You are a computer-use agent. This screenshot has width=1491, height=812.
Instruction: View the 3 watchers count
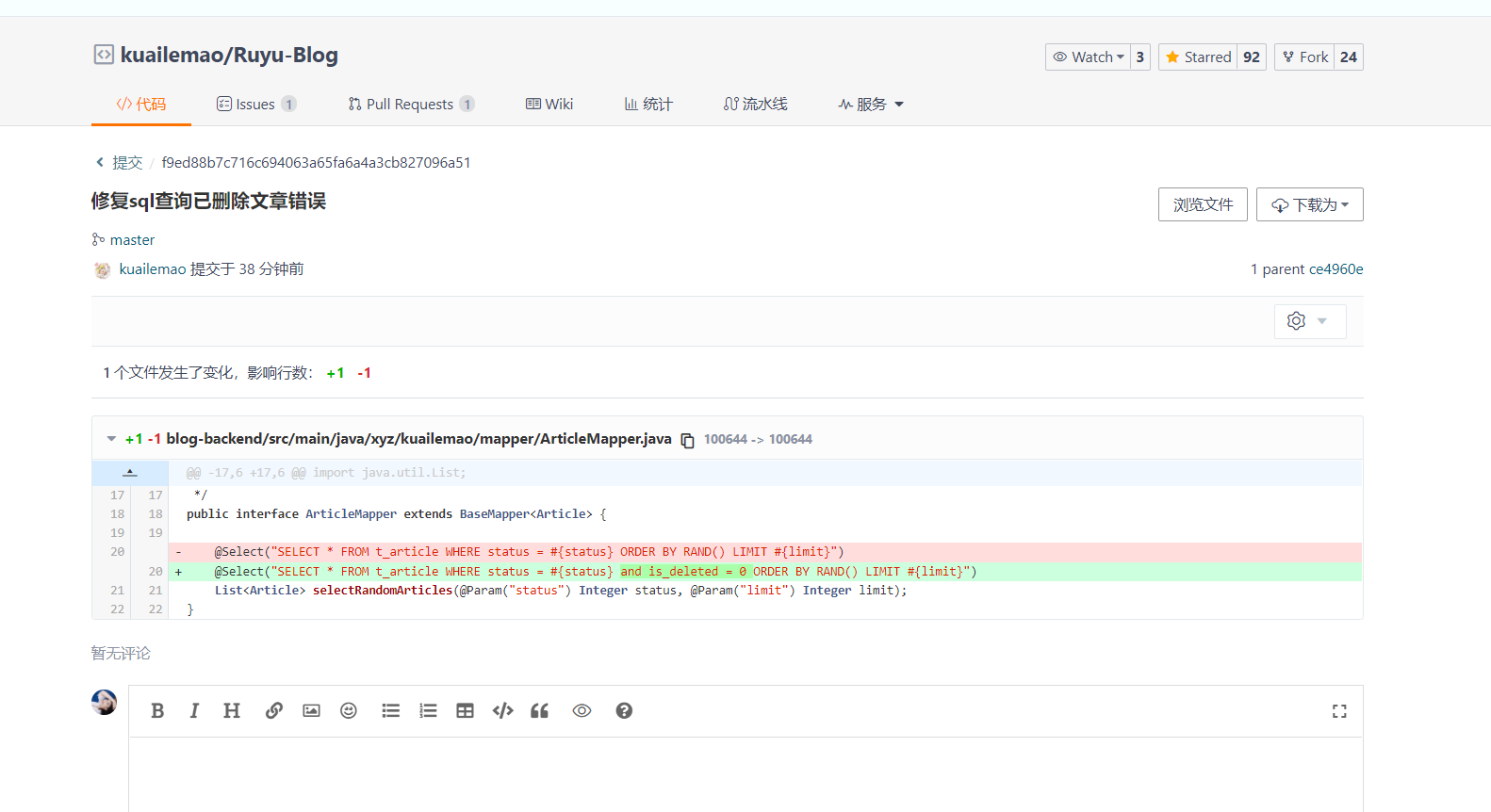point(1140,57)
